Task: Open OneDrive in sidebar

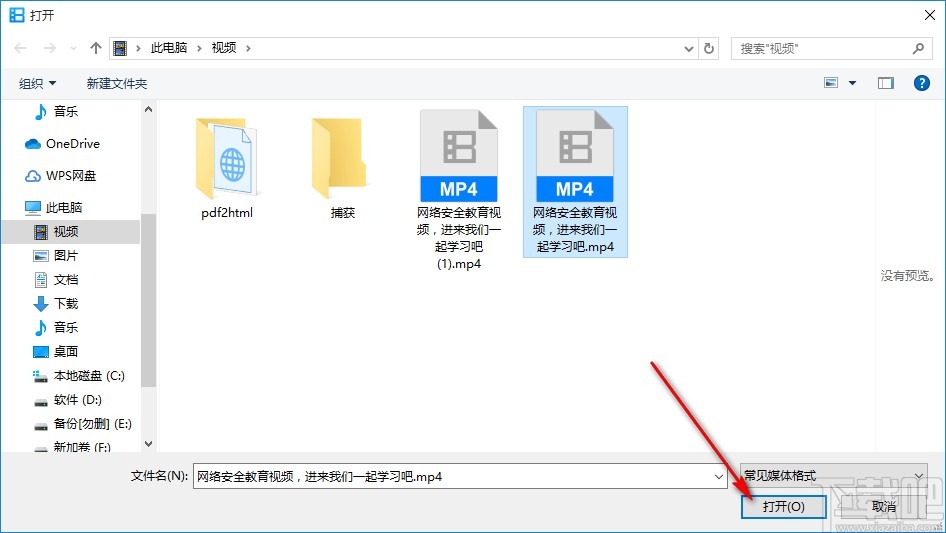Action: [x=62, y=144]
